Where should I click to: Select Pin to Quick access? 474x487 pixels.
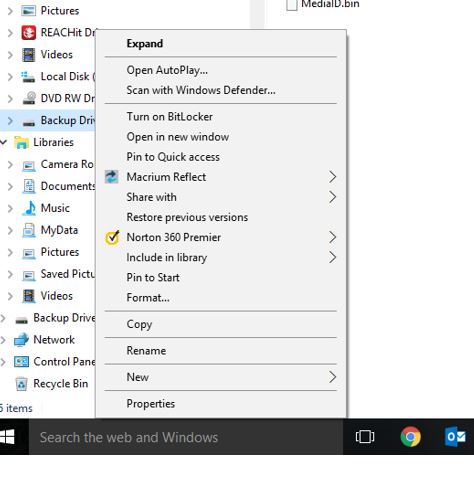click(221, 157)
